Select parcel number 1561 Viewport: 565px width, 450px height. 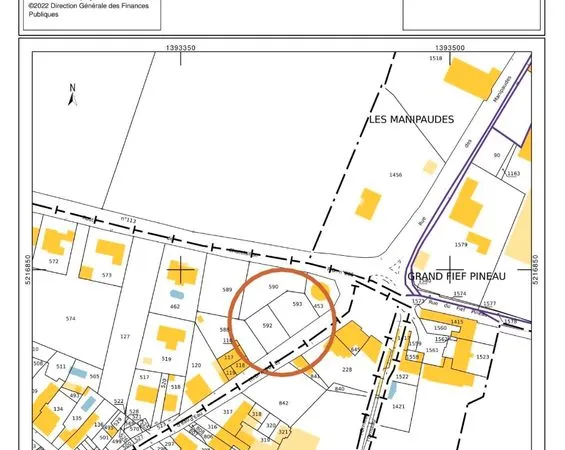pos(432,350)
